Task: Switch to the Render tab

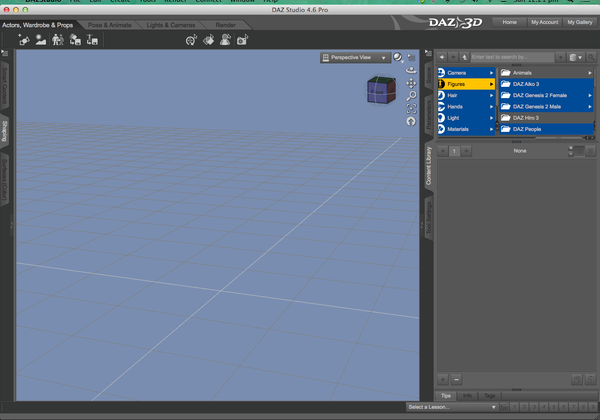Action: point(225,25)
